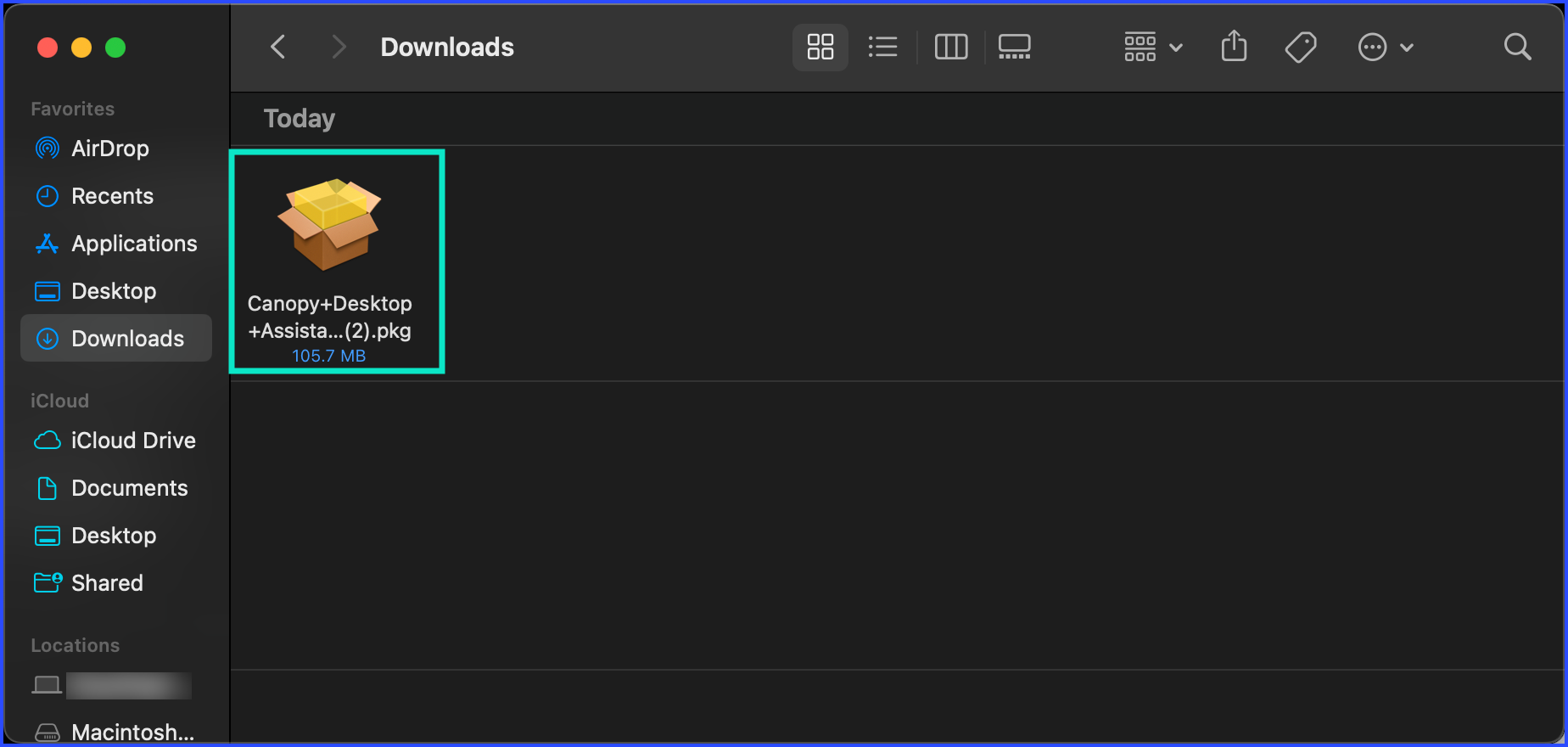This screenshot has height=747, width=1568.
Task: Open Recents in sidebar
Action: click(x=116, y=196)
